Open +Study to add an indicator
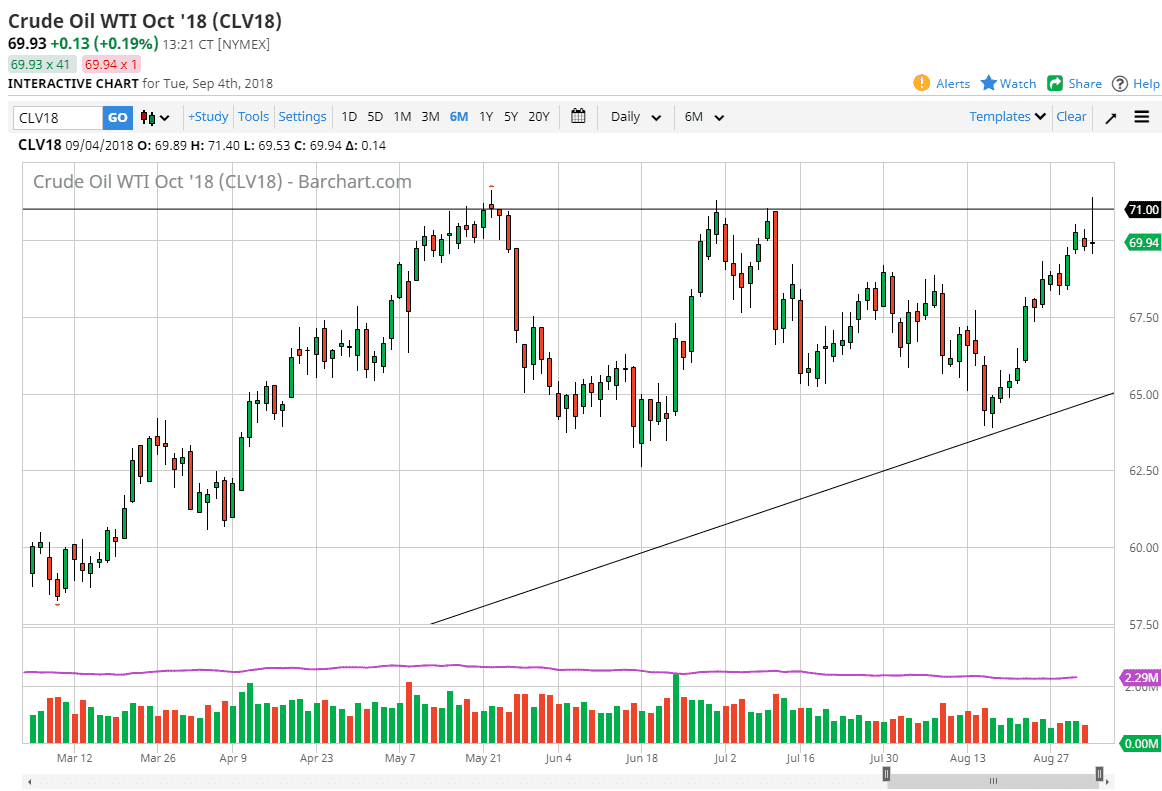 (207, 117)
